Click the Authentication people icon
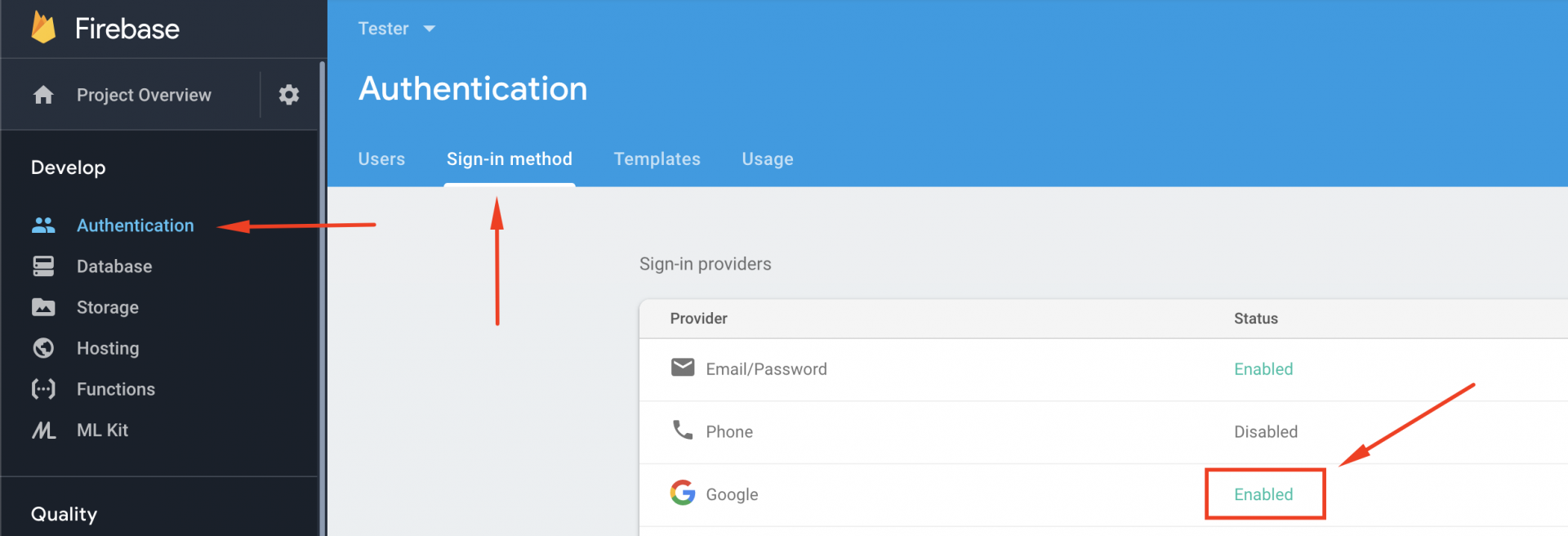Viewport: 1568px width, 536px height. click(43, 226)
